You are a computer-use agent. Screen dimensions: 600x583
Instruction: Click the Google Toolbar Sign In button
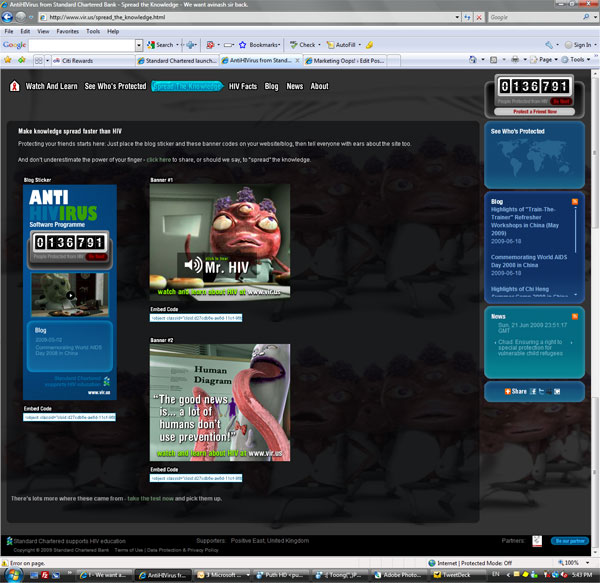point(578,45)
